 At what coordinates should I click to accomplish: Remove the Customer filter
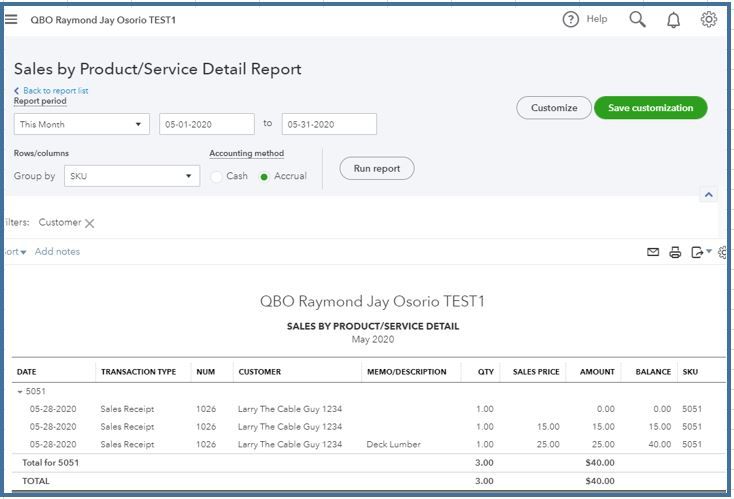point(90,224)
